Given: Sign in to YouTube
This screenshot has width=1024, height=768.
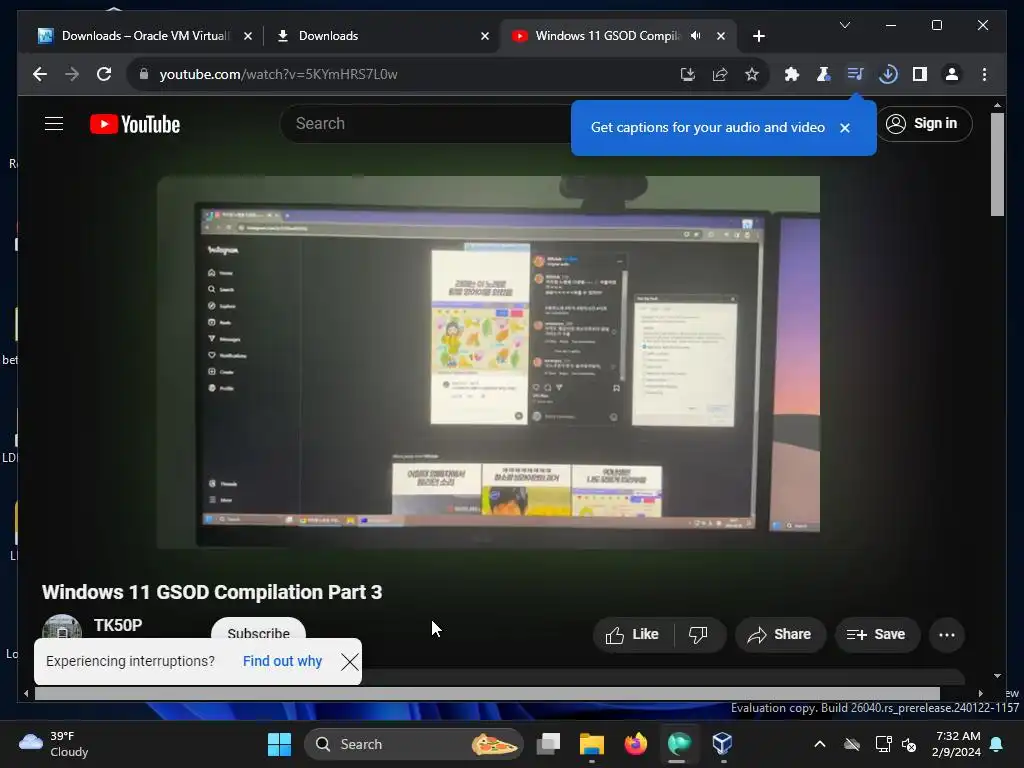Looking at the screenshot, I should click(923, 123).
